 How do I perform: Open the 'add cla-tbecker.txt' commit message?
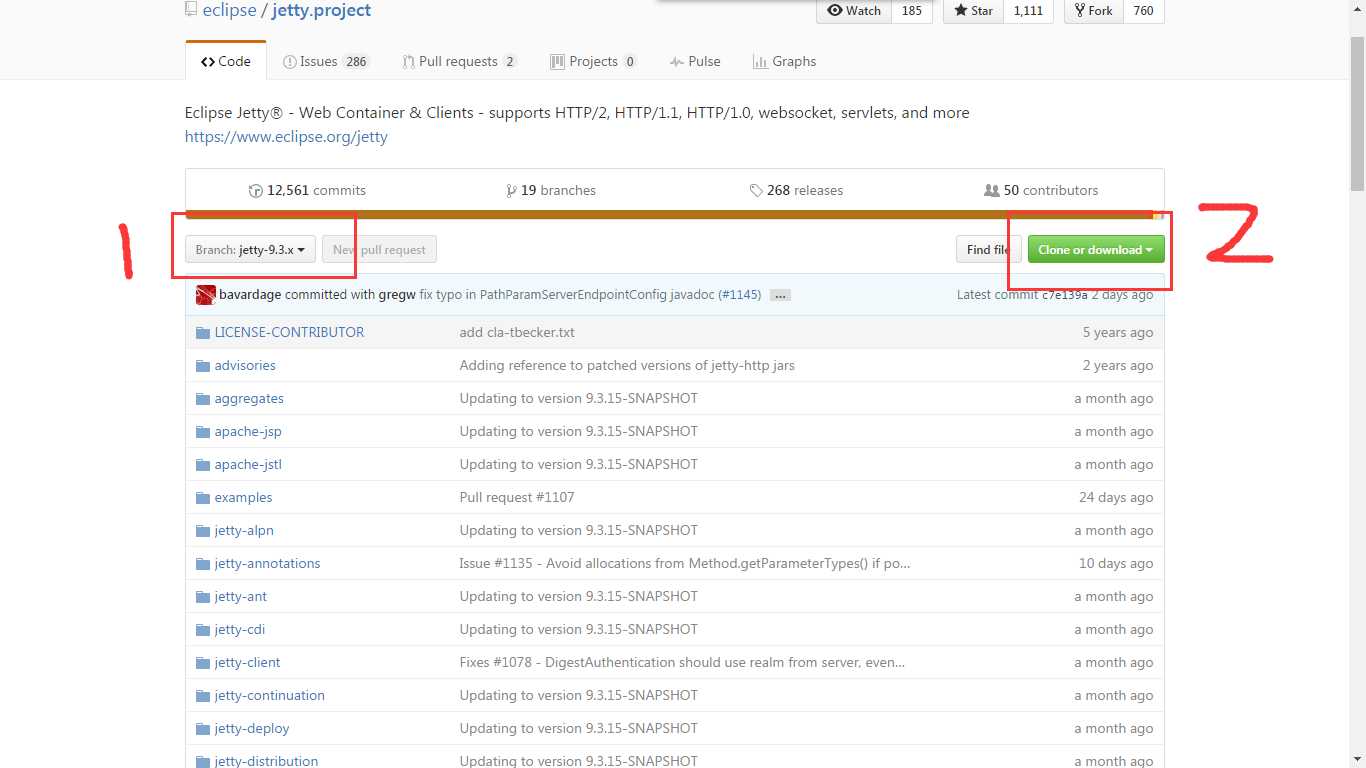point(517,332)
